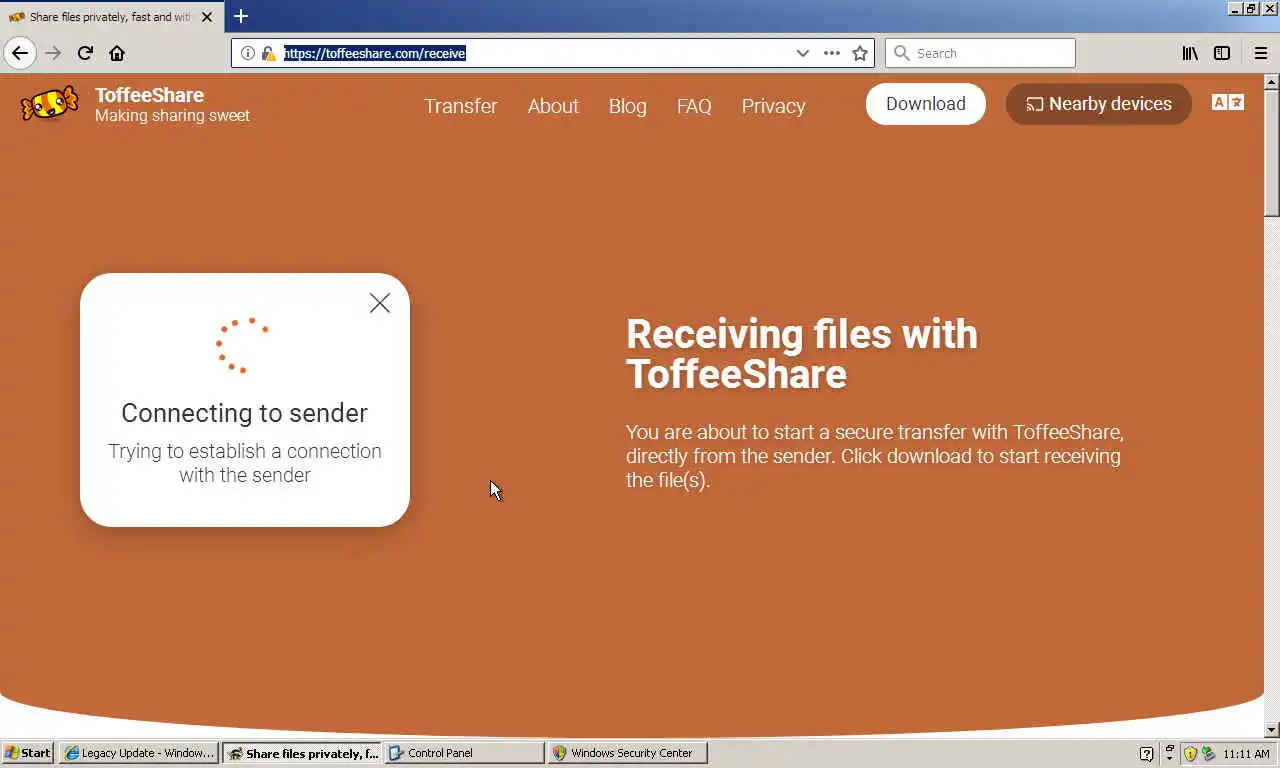Bookmark this page with the star icon

[860, 53]
